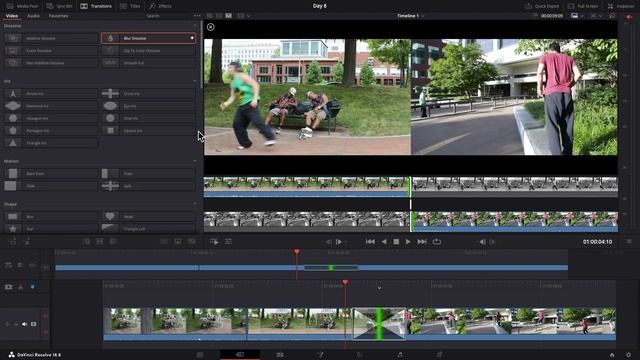Open the Deliver page icon
This screenshot has height=360, width=640.
(440, 355)
